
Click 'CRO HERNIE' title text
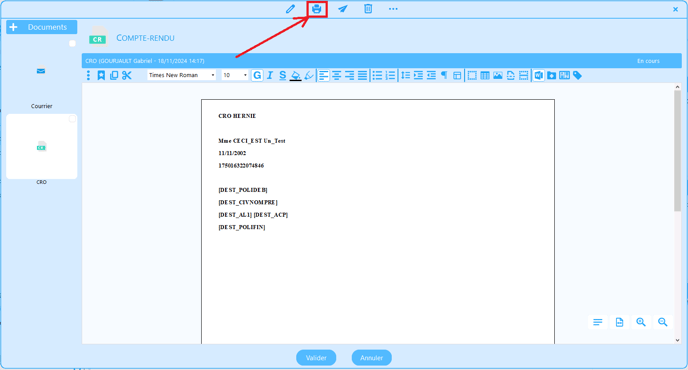[237, 116]
